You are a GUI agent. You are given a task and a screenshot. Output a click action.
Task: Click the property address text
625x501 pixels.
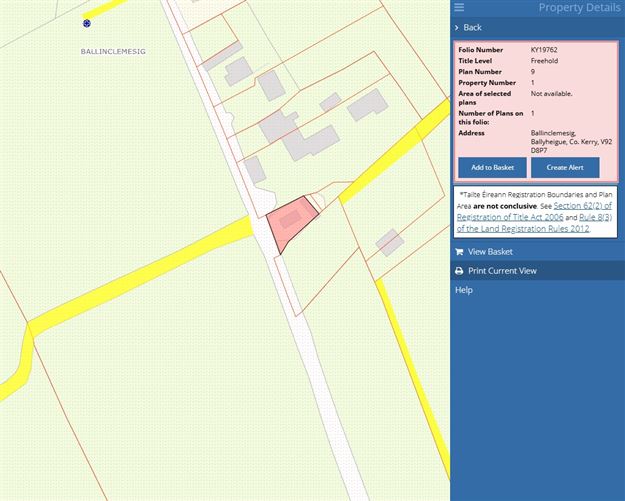(x=570, y=139)
